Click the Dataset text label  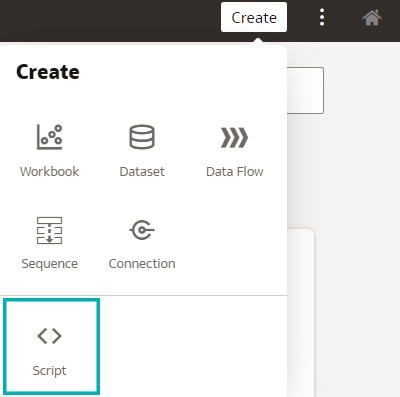click(x=142, y=172)
